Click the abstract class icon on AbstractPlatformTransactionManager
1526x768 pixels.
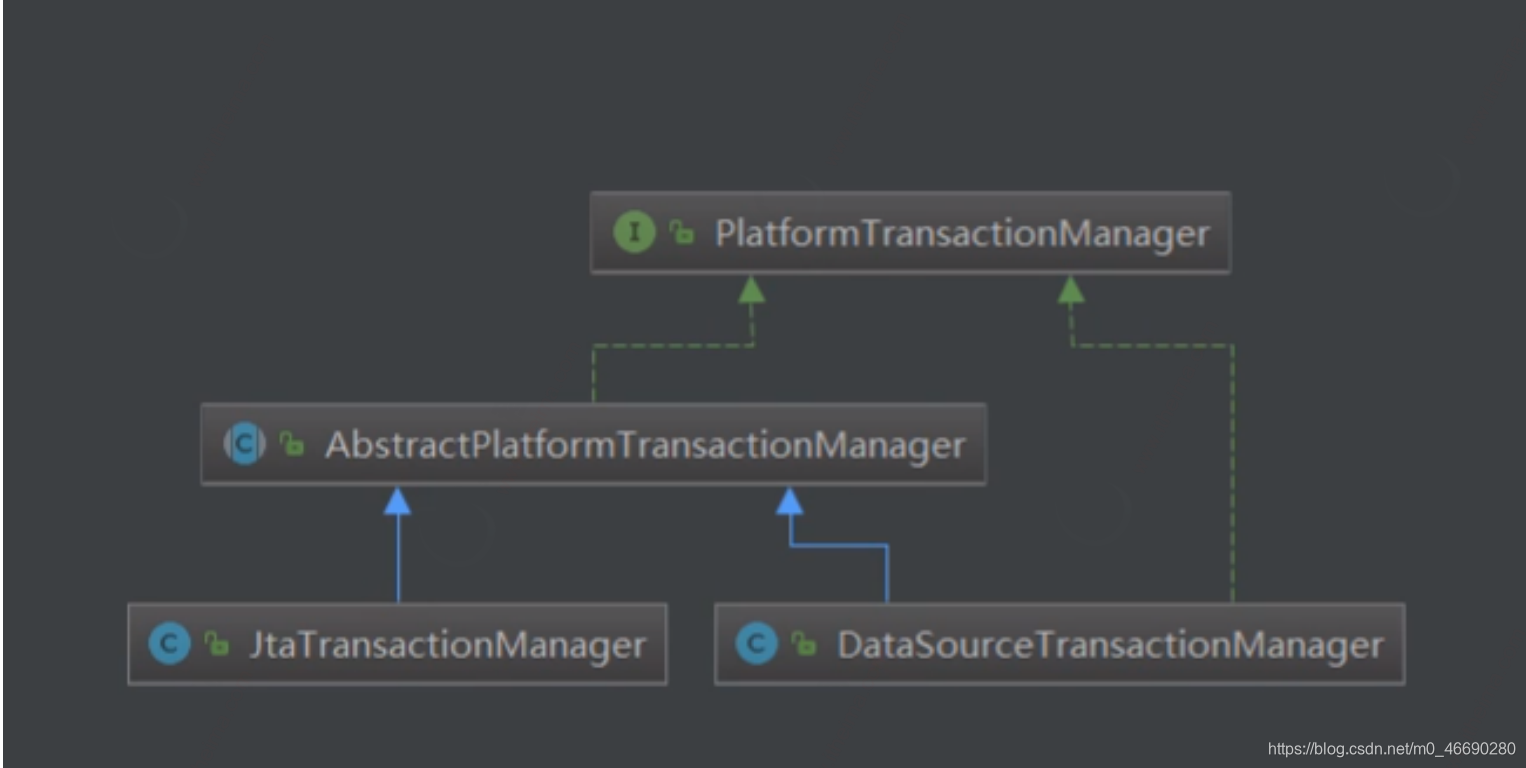click(x=245, y=445)
